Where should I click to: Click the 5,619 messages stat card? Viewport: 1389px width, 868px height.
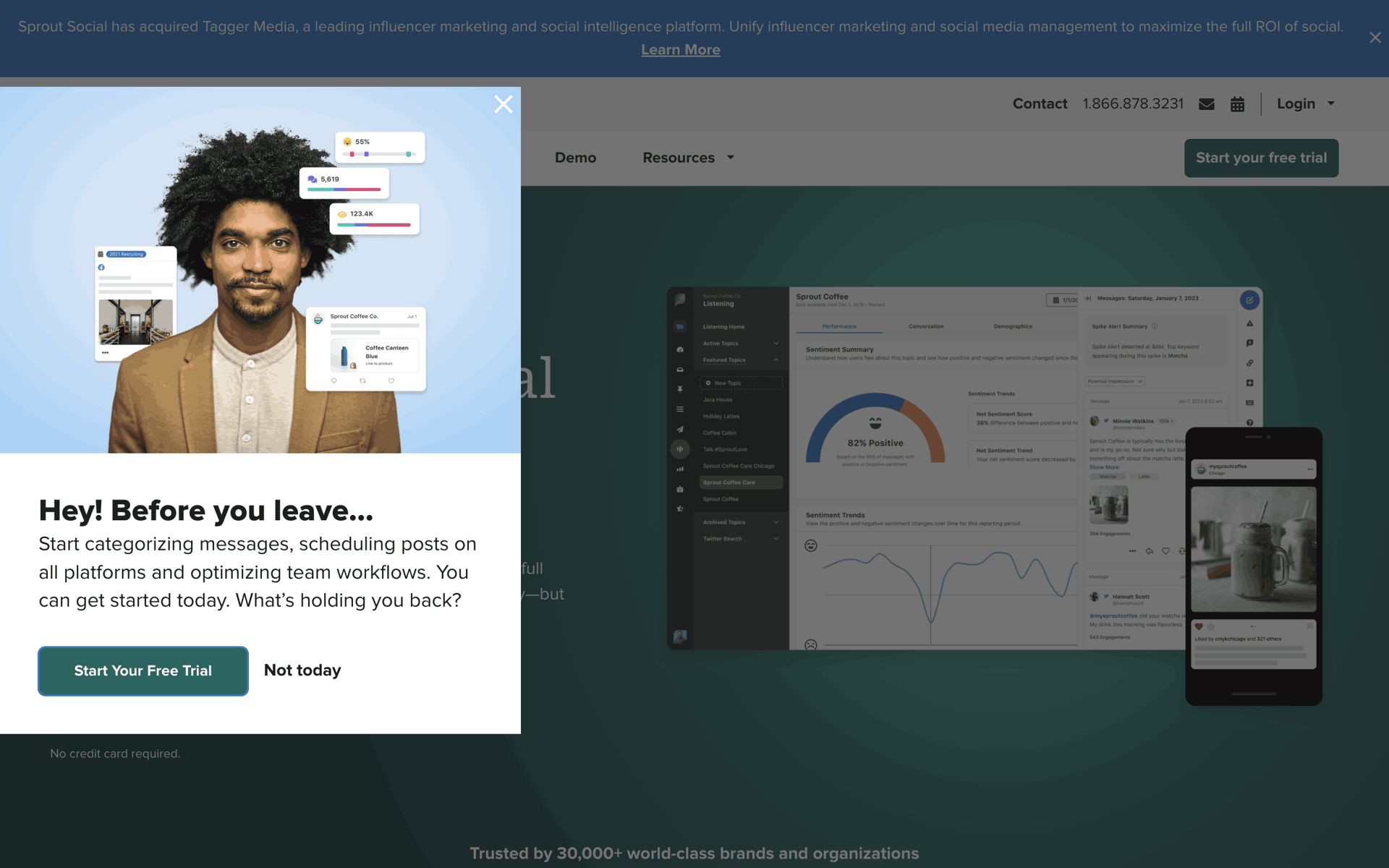point(344,183)
